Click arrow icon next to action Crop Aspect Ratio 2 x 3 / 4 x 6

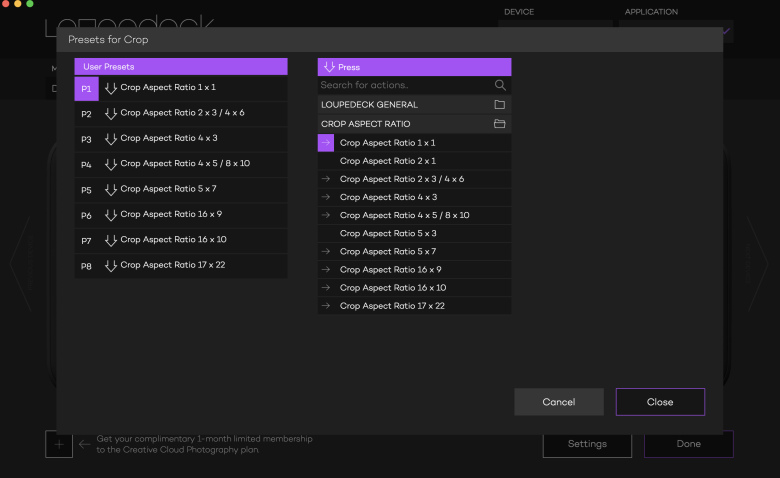[326, 179]
